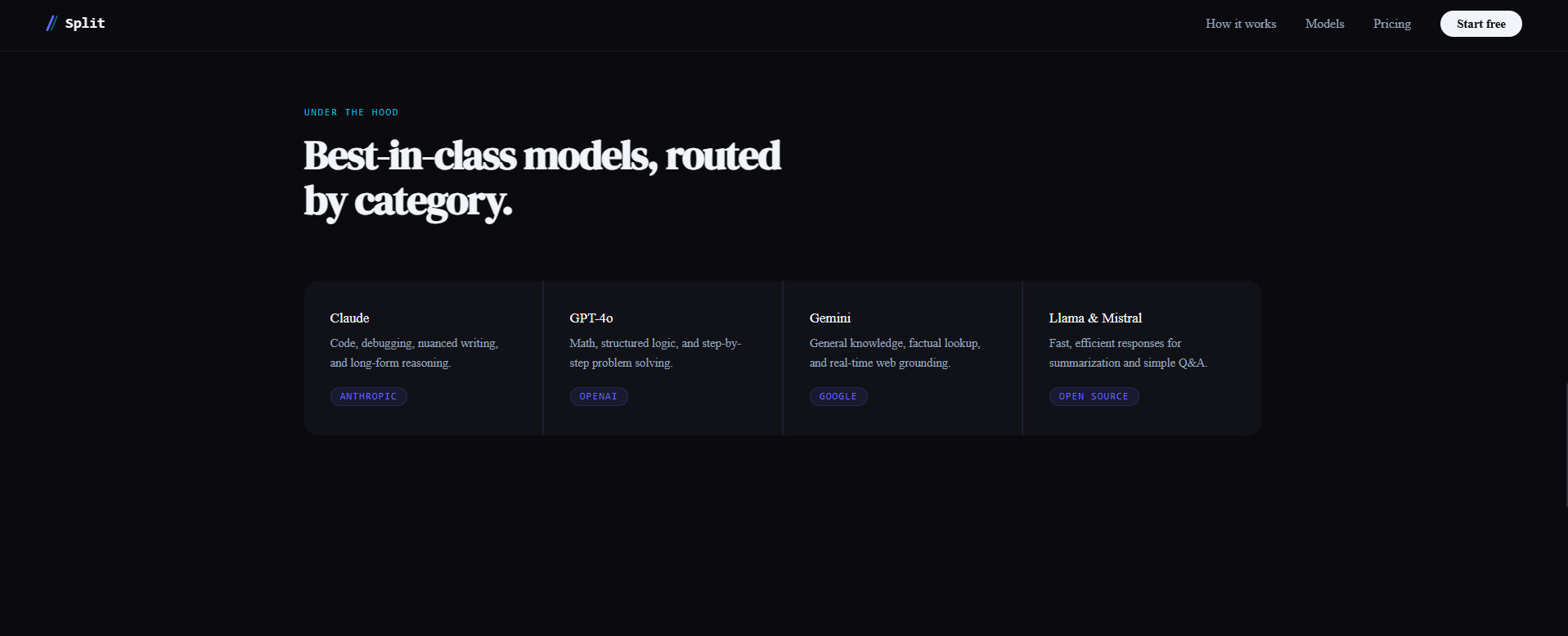Click Gemini's general knowledge description
This screenshot has height=636, width=1568.
[x=895, y=353]
